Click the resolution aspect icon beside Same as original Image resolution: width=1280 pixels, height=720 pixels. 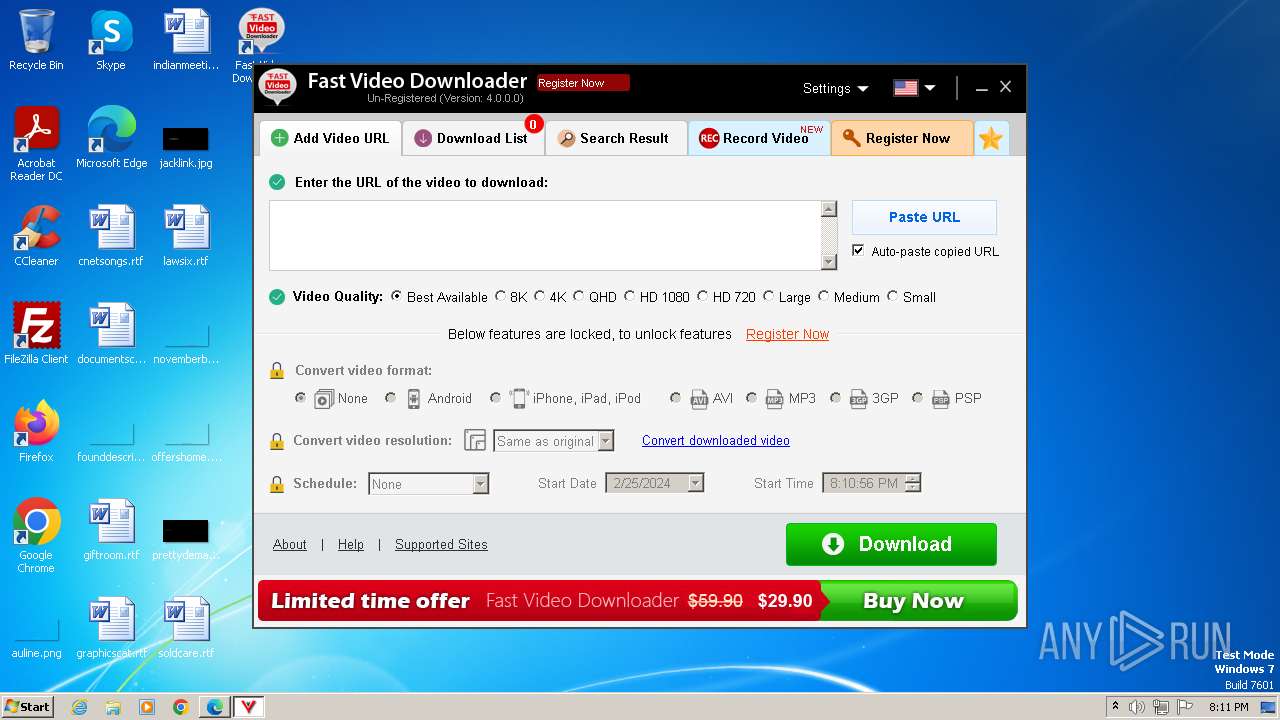[x=475, y=441]
